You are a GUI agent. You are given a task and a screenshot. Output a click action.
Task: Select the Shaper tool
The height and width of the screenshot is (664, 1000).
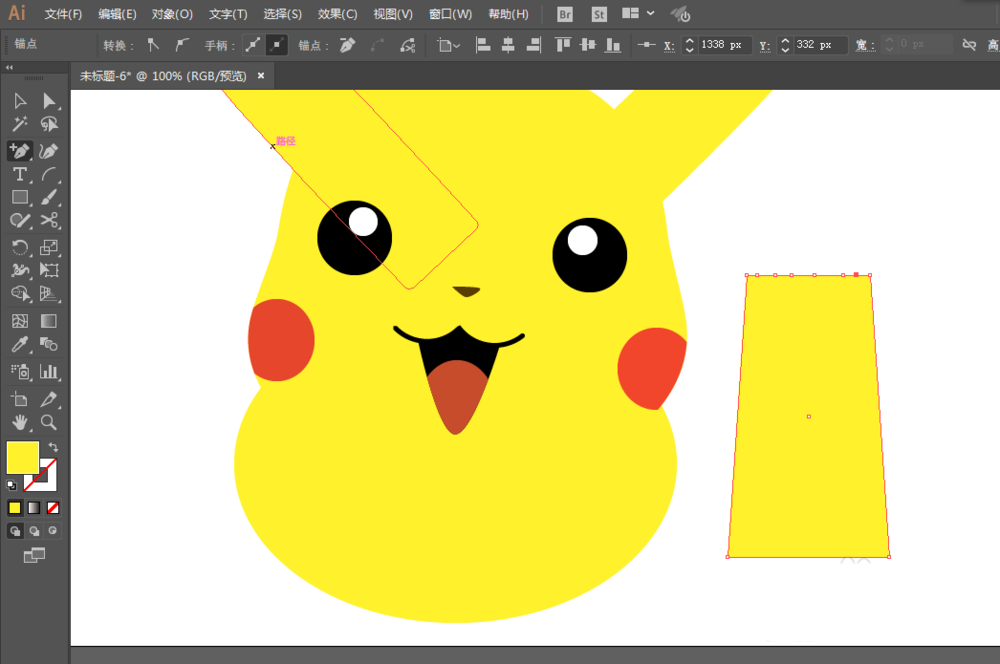click(20, 220)
